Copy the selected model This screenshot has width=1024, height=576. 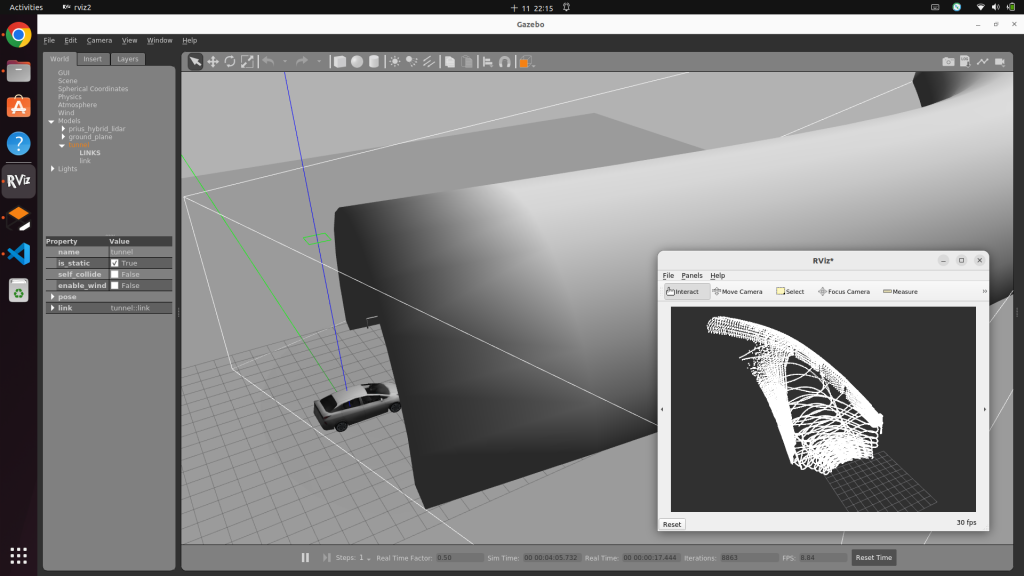click(x=450, y=61)
